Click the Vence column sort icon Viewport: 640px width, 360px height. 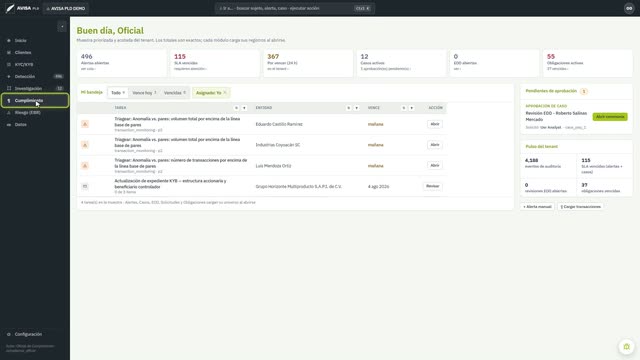click(x=404, y=108)
